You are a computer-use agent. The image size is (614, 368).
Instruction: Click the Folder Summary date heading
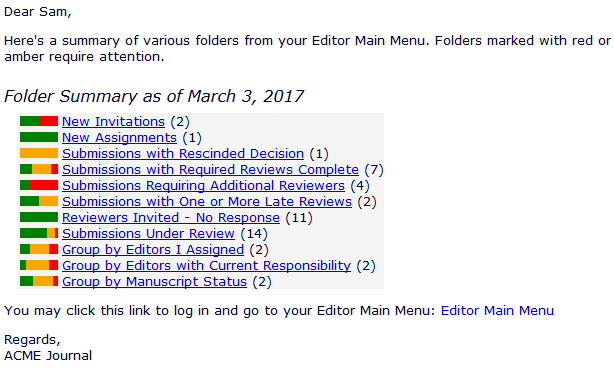[154, 97]
